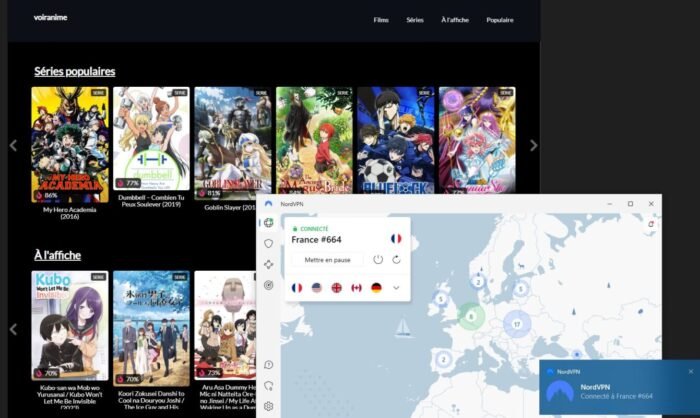Click the notification bell icon on map
This screenshot has width=700, height=418.
651,224
